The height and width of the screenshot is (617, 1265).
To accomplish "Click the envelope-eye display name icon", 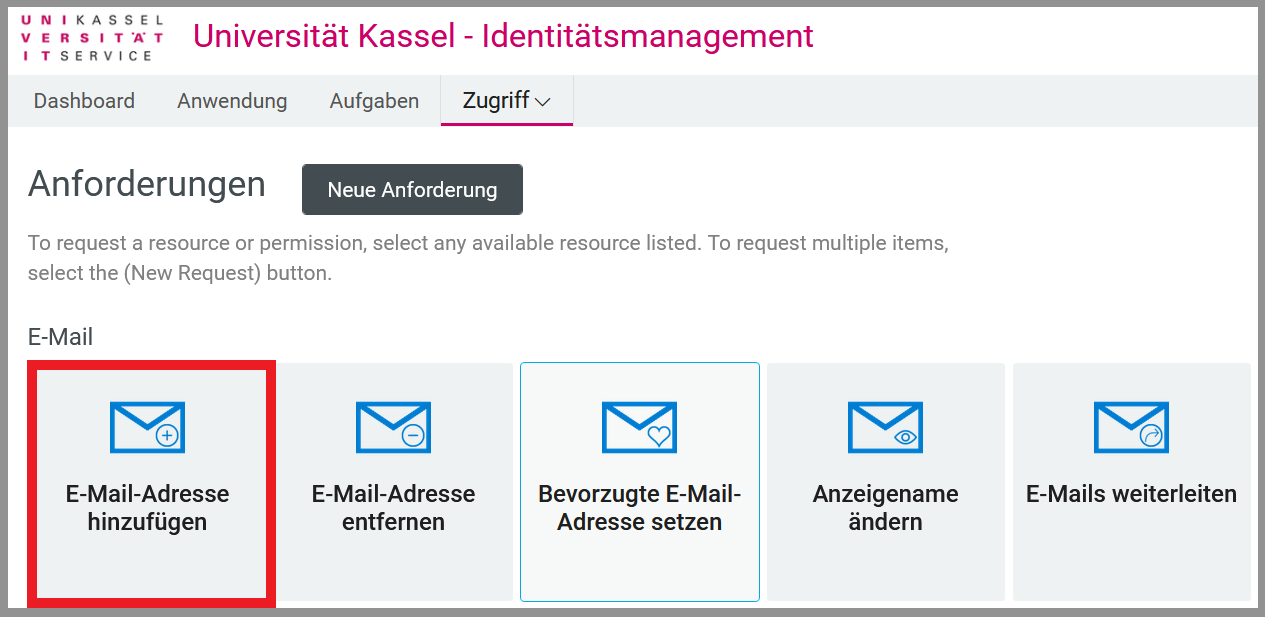I will pyautogui.click(x=885, y=427).
